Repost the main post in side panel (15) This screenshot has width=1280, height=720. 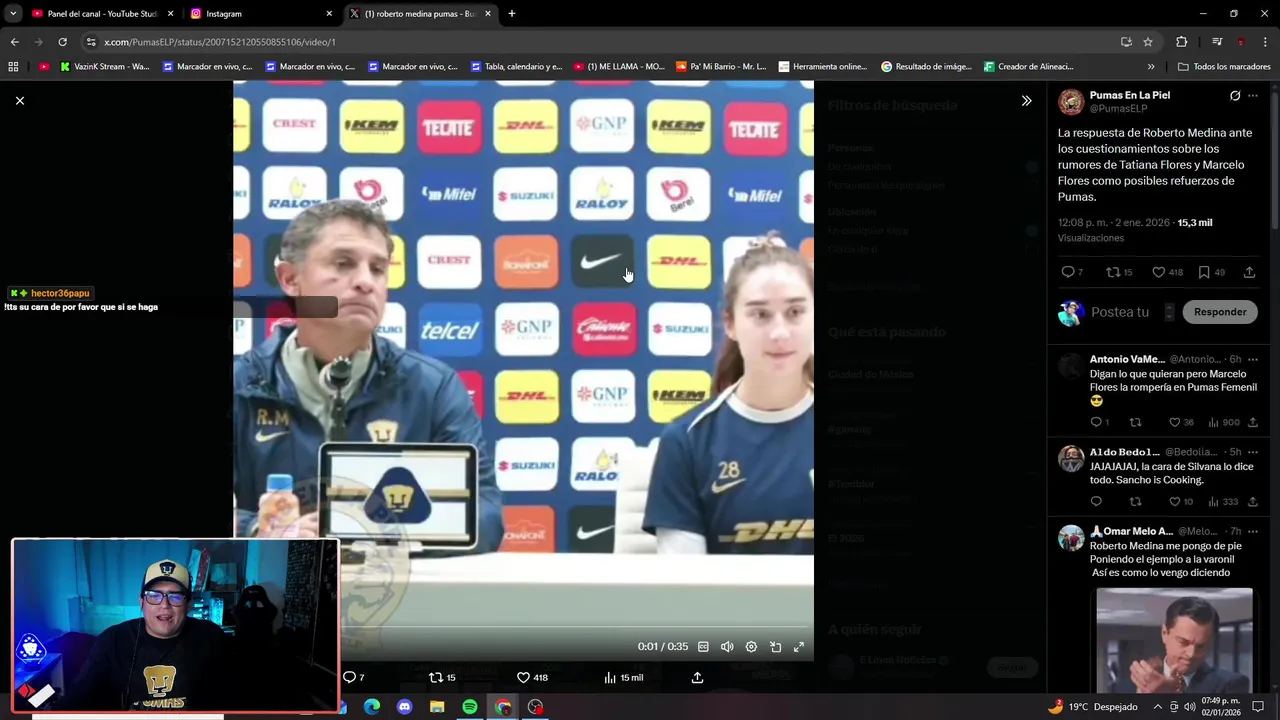pos(1119,272)
